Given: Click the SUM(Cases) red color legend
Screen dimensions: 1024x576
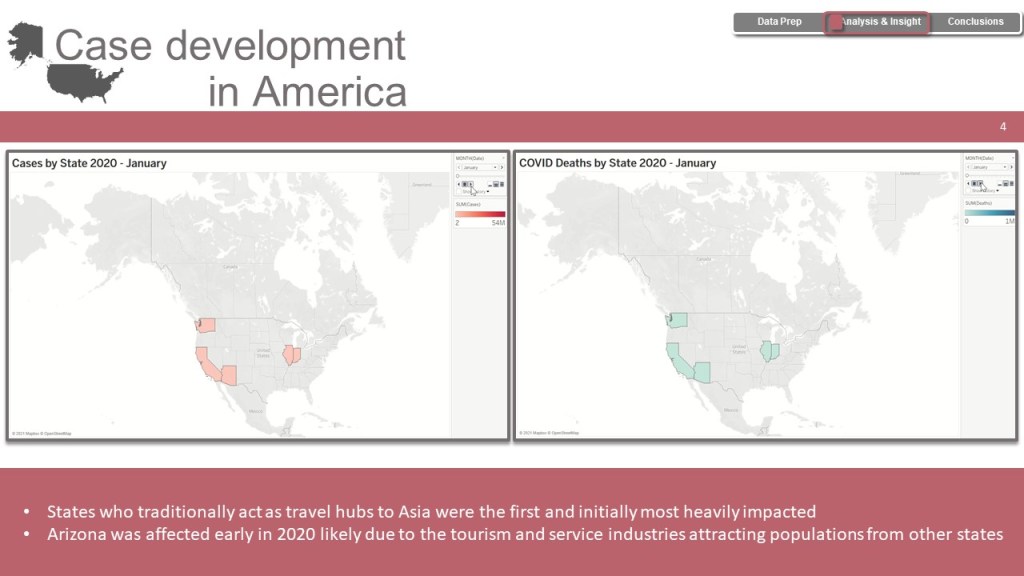Looking at the screenshot, I should [x=480, y=214].
